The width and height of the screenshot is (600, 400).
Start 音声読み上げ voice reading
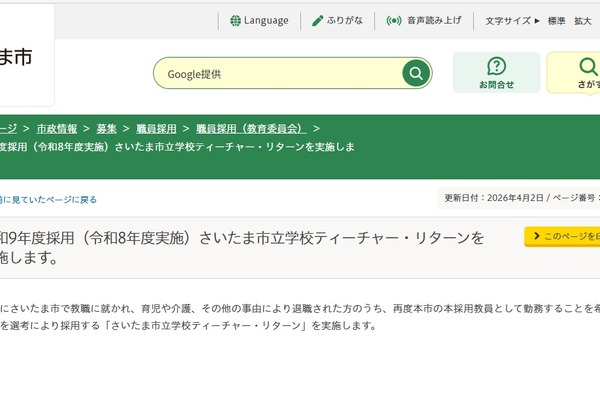point(424,20)
